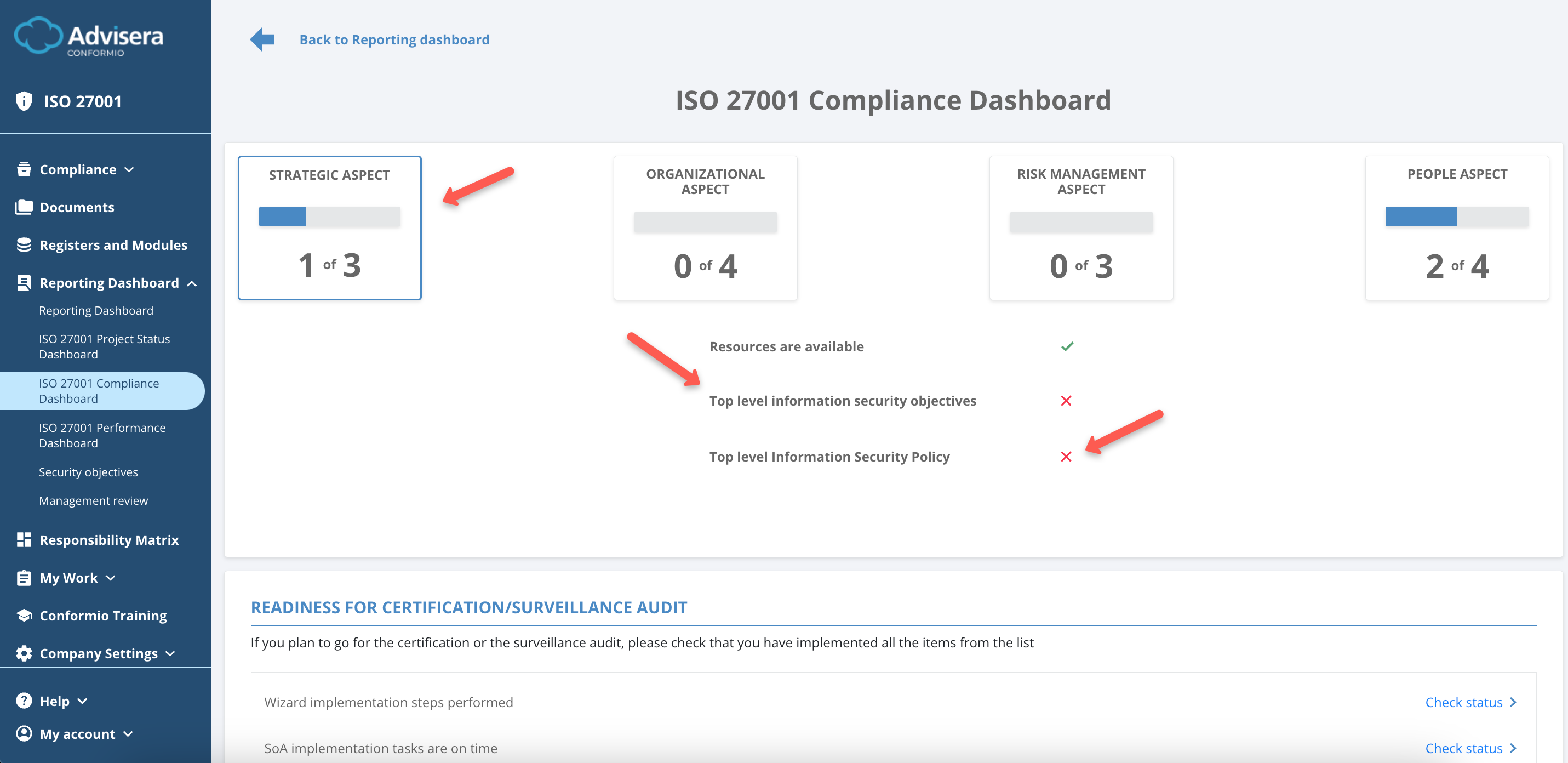Click the red X for Top level Information Security Policy
Image resolution: width=1568 pixels, height=763 pixels.
pyautogui.click(x=1067, y=456)
